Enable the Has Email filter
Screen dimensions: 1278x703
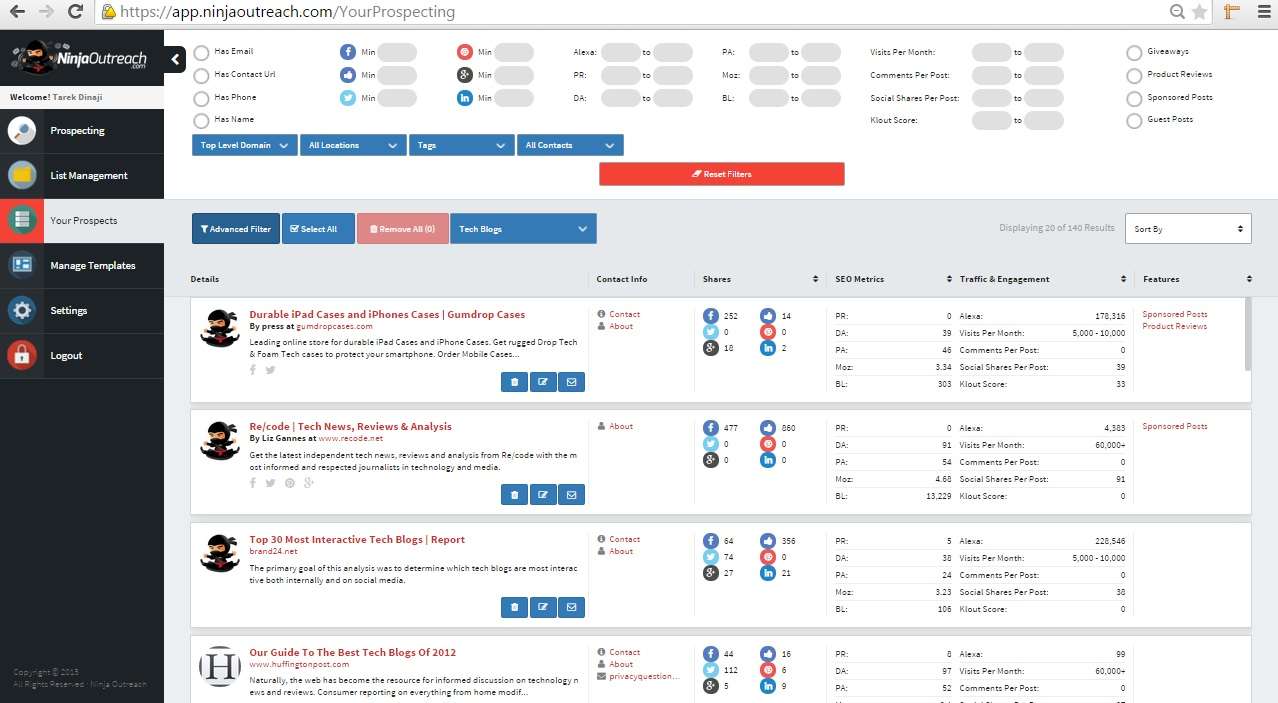(201, 52)
